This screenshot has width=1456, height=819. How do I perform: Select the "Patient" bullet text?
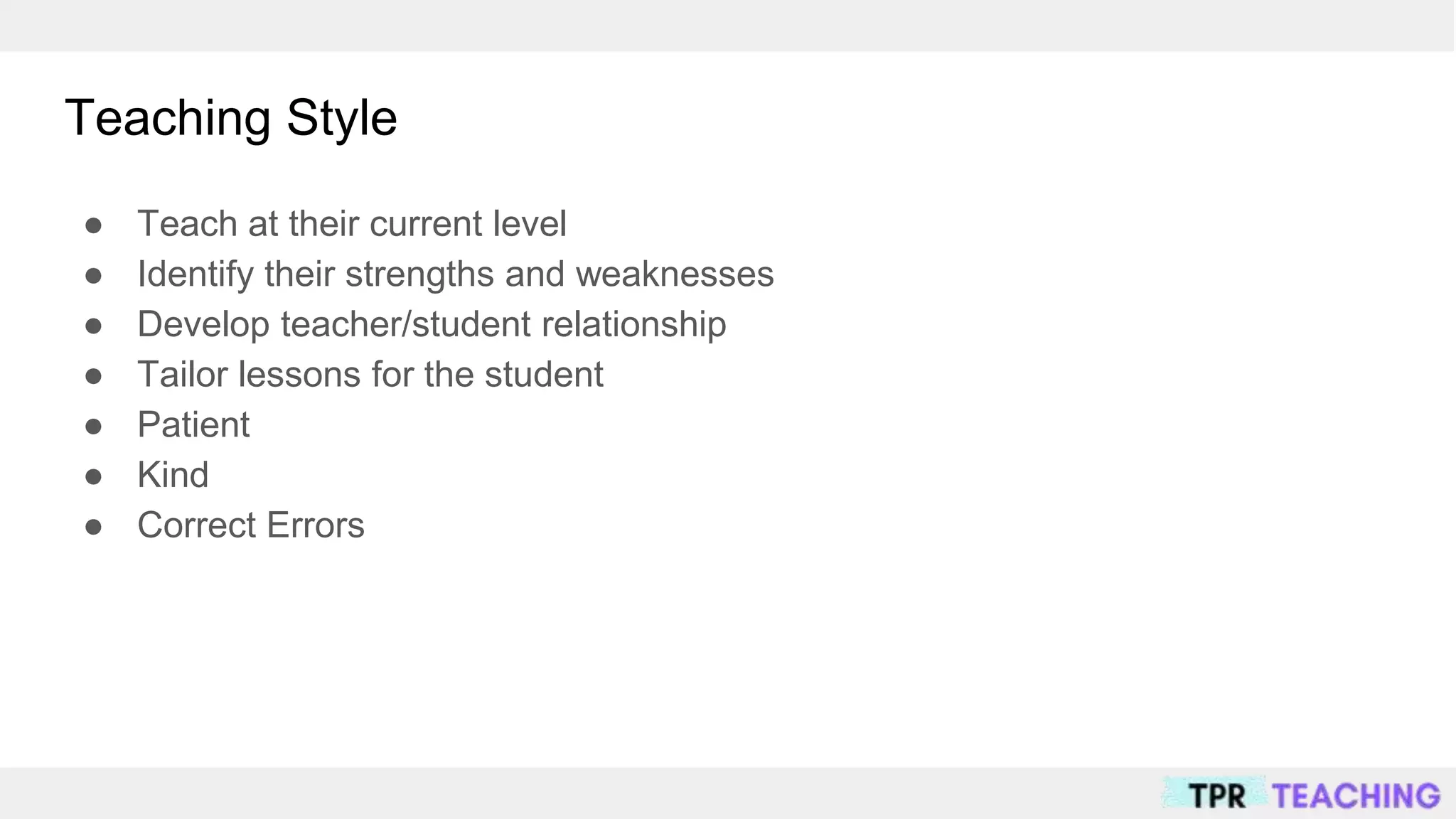click(x=193, y=425)
